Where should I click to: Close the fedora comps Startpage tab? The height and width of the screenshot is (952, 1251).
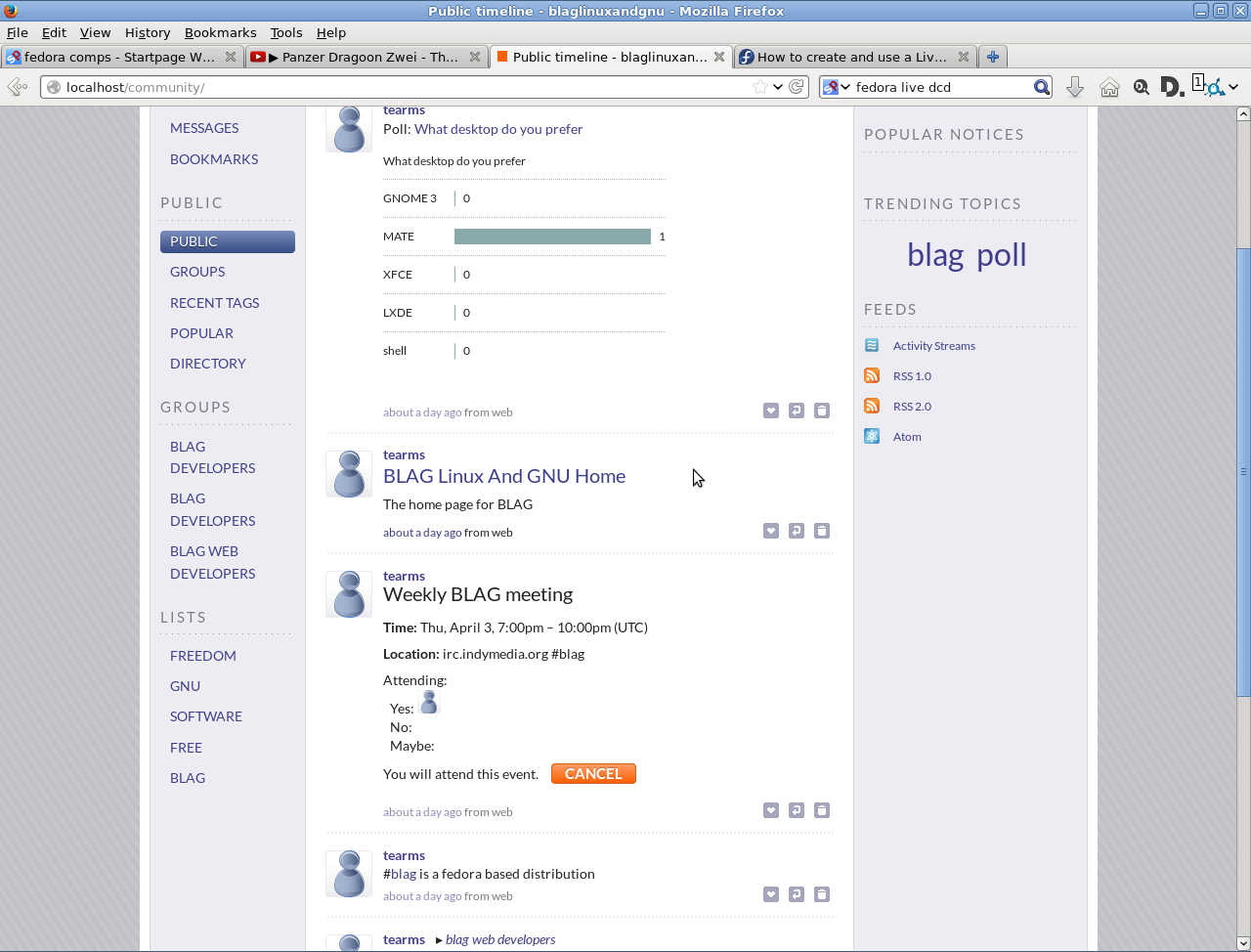pyautogui.click(x=231, y=57)
